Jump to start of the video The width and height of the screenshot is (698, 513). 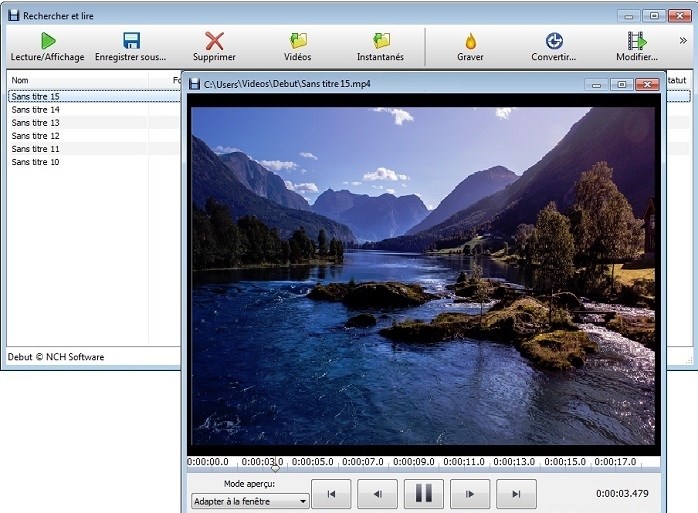click(331, 494)
